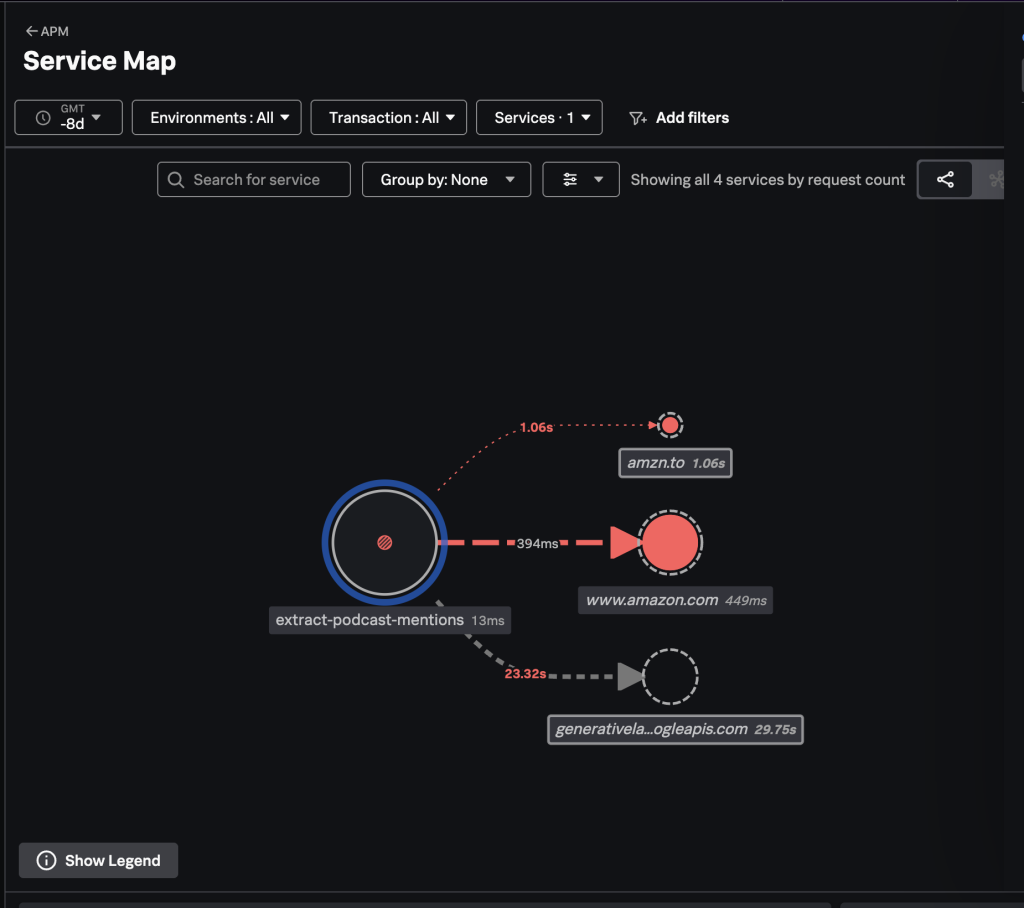This screenshot has height=908, width=1024.
Task: Switch to the graph layout view toggle
Action: (x=945, y=180)
